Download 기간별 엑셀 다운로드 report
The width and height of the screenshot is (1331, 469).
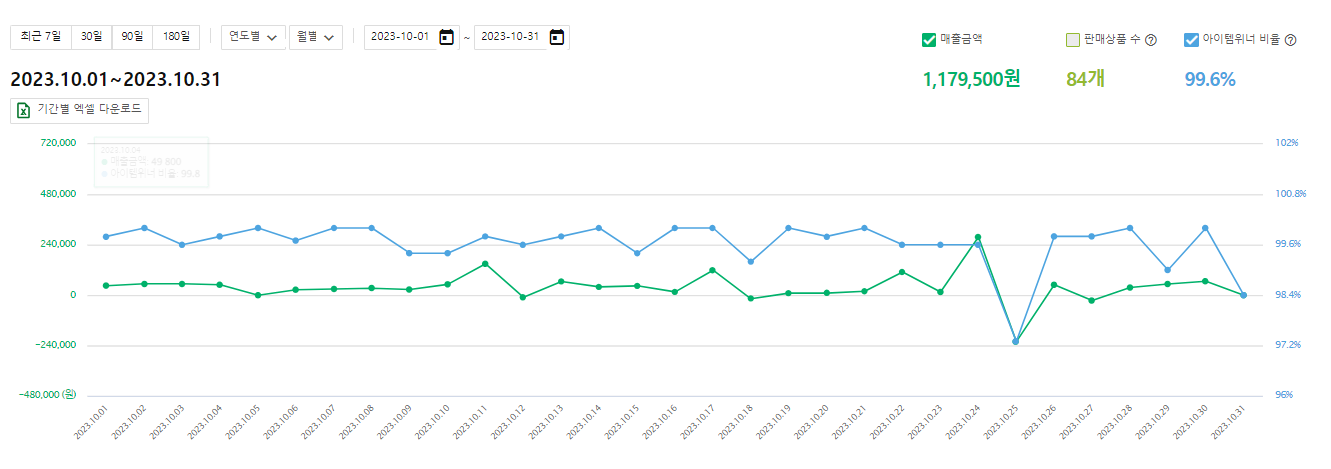coord(80,110)
